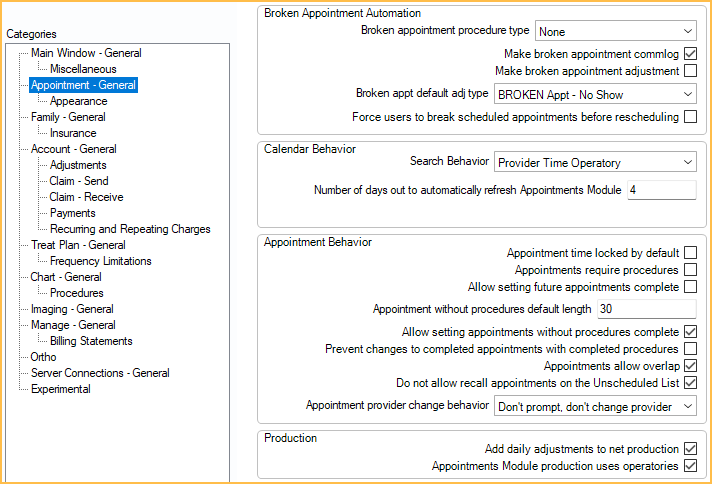
Task: Toggle Add daily adjustments to net production
Action: 690,449
